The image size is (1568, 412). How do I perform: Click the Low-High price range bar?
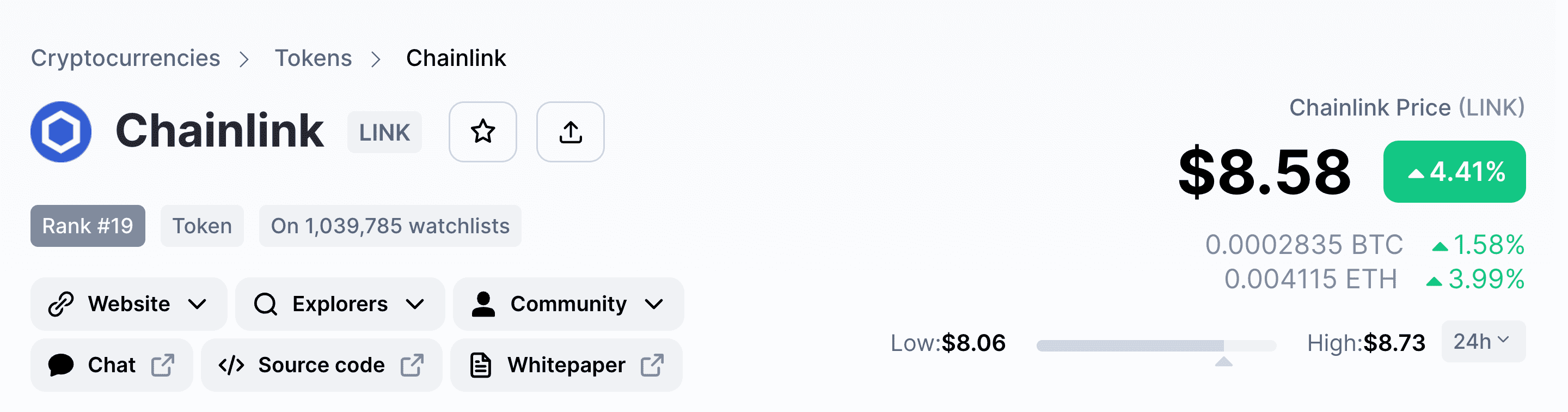coord(1156,346)
